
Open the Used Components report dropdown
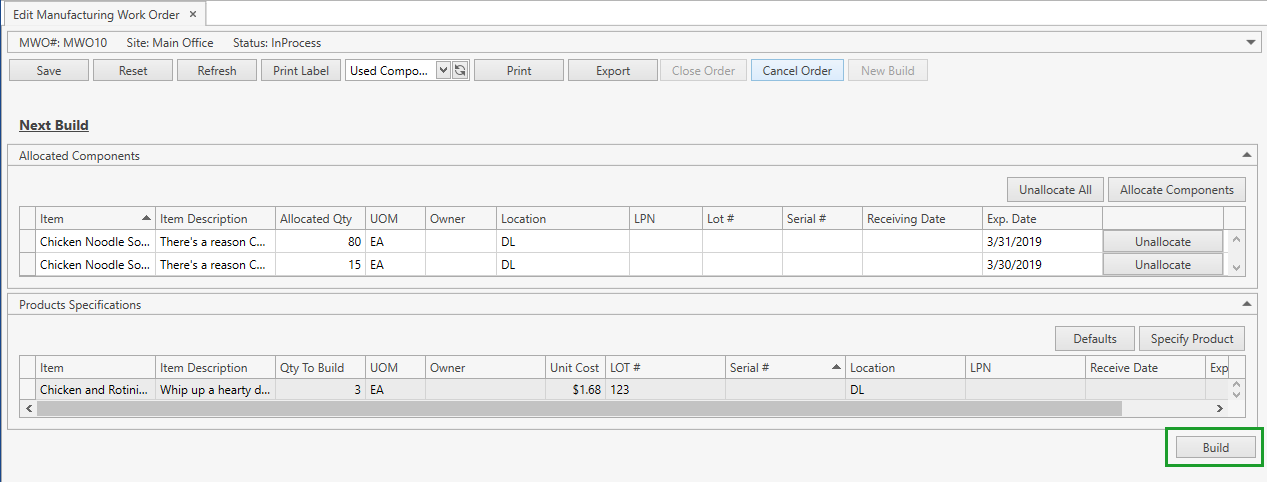point(444,71)
